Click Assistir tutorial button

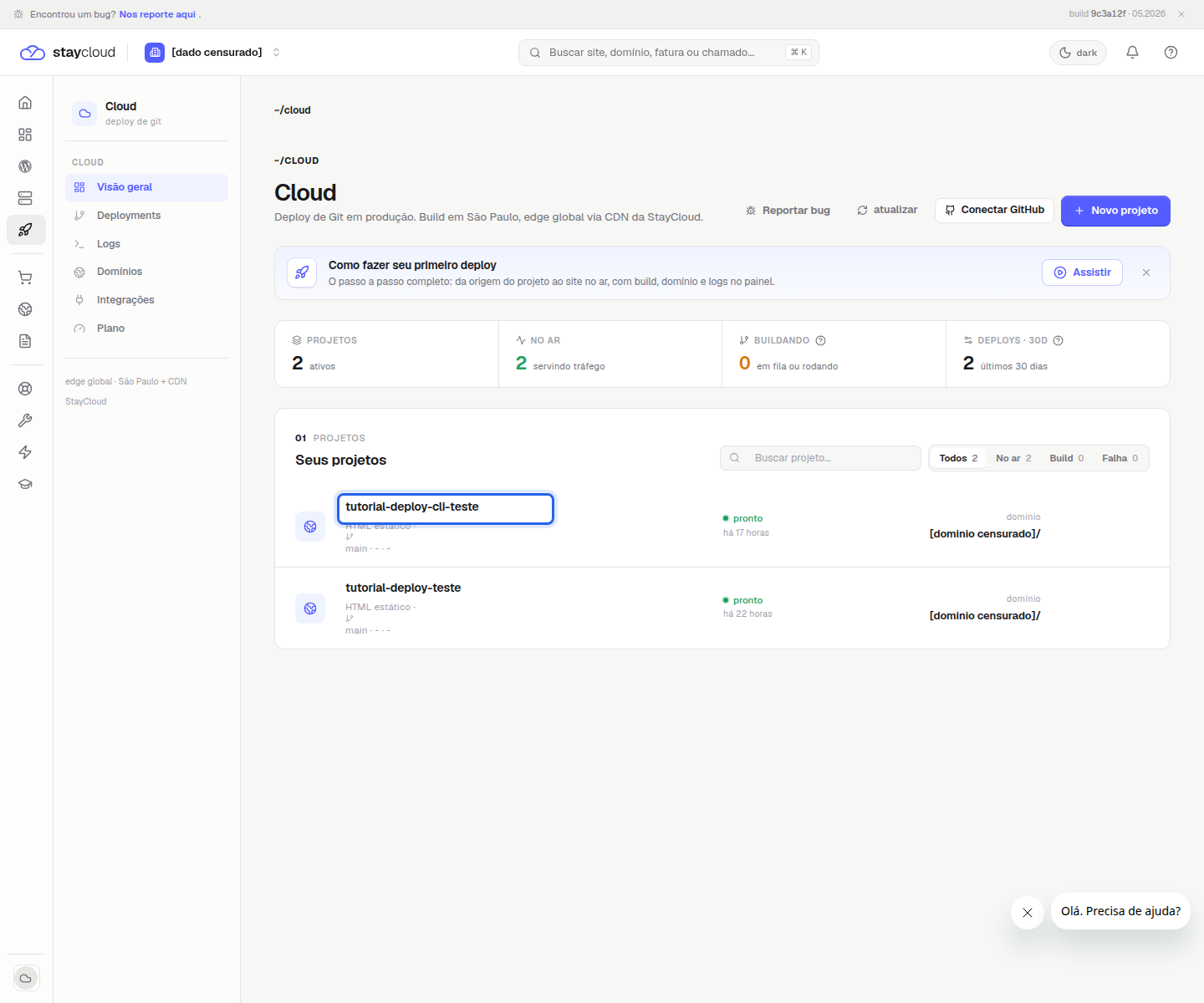point(1082,272)
